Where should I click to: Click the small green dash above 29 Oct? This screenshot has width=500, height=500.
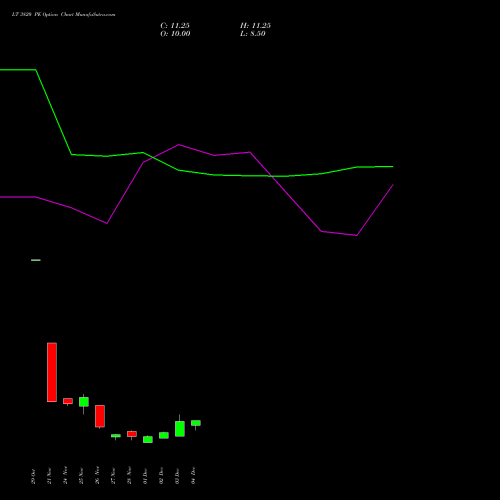click(36, 260)
